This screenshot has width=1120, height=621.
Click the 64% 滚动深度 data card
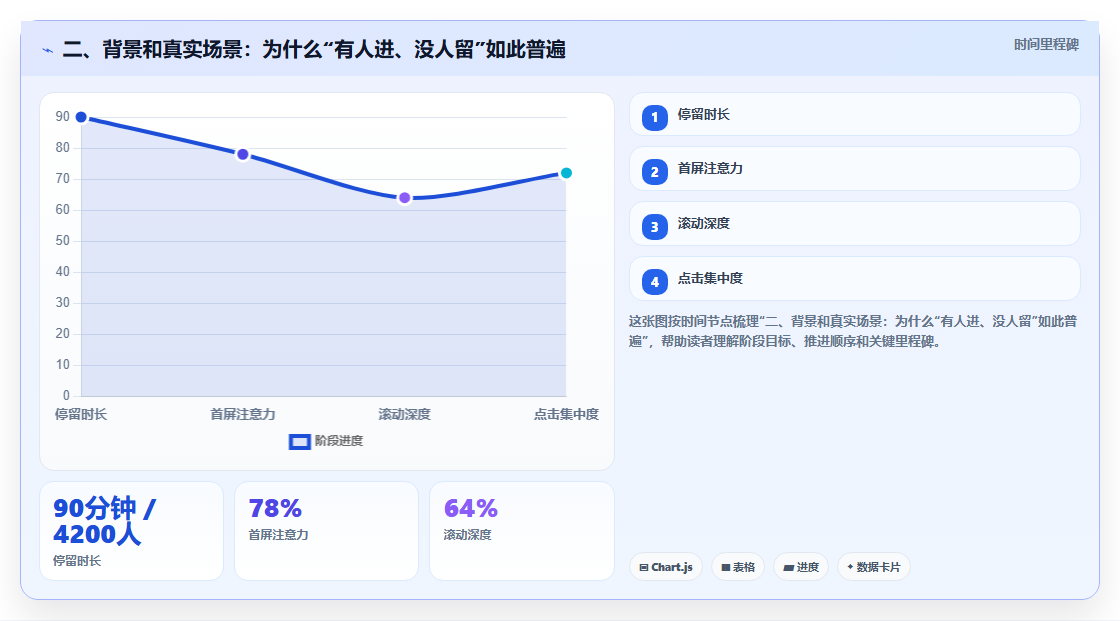tap(521, 531)
